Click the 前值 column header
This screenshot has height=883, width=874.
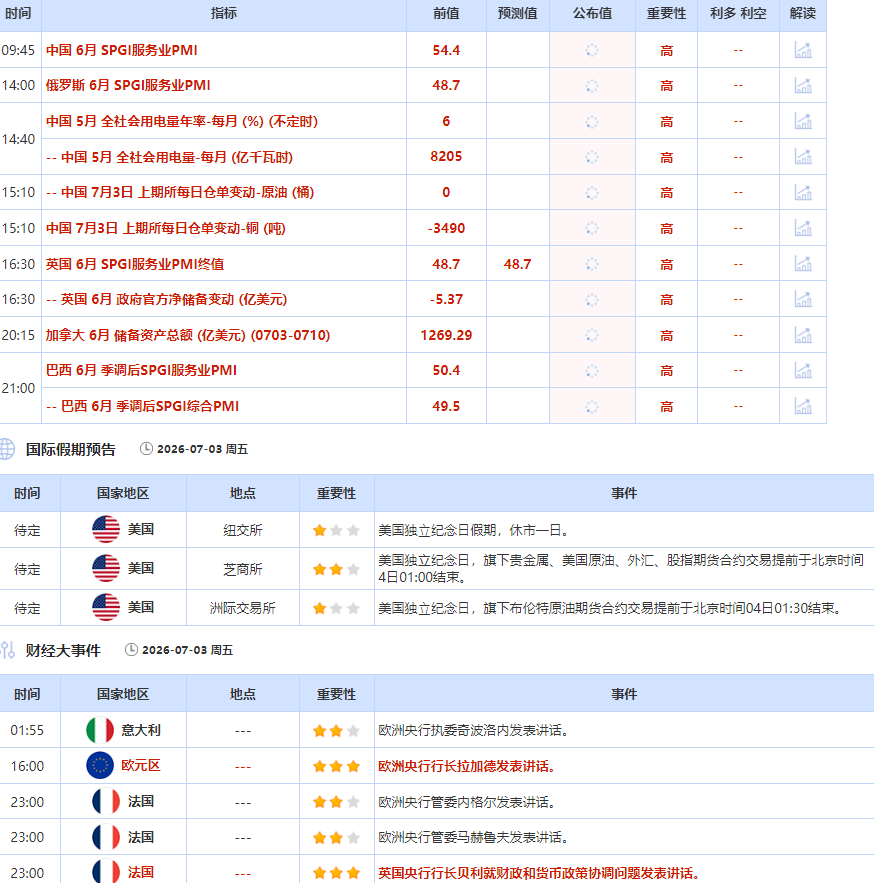[446, 14]
